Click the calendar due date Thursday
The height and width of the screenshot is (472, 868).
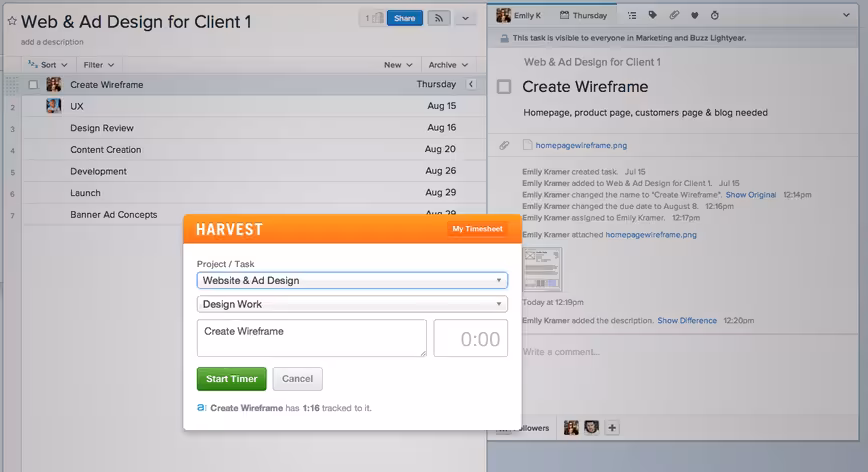pos(583,15)
